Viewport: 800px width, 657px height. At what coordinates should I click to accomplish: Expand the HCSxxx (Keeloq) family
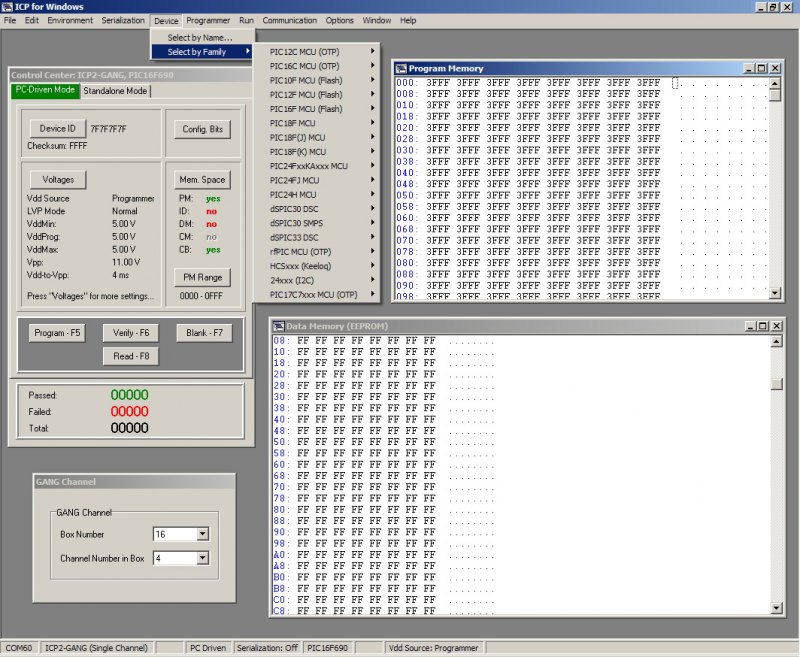316,266
